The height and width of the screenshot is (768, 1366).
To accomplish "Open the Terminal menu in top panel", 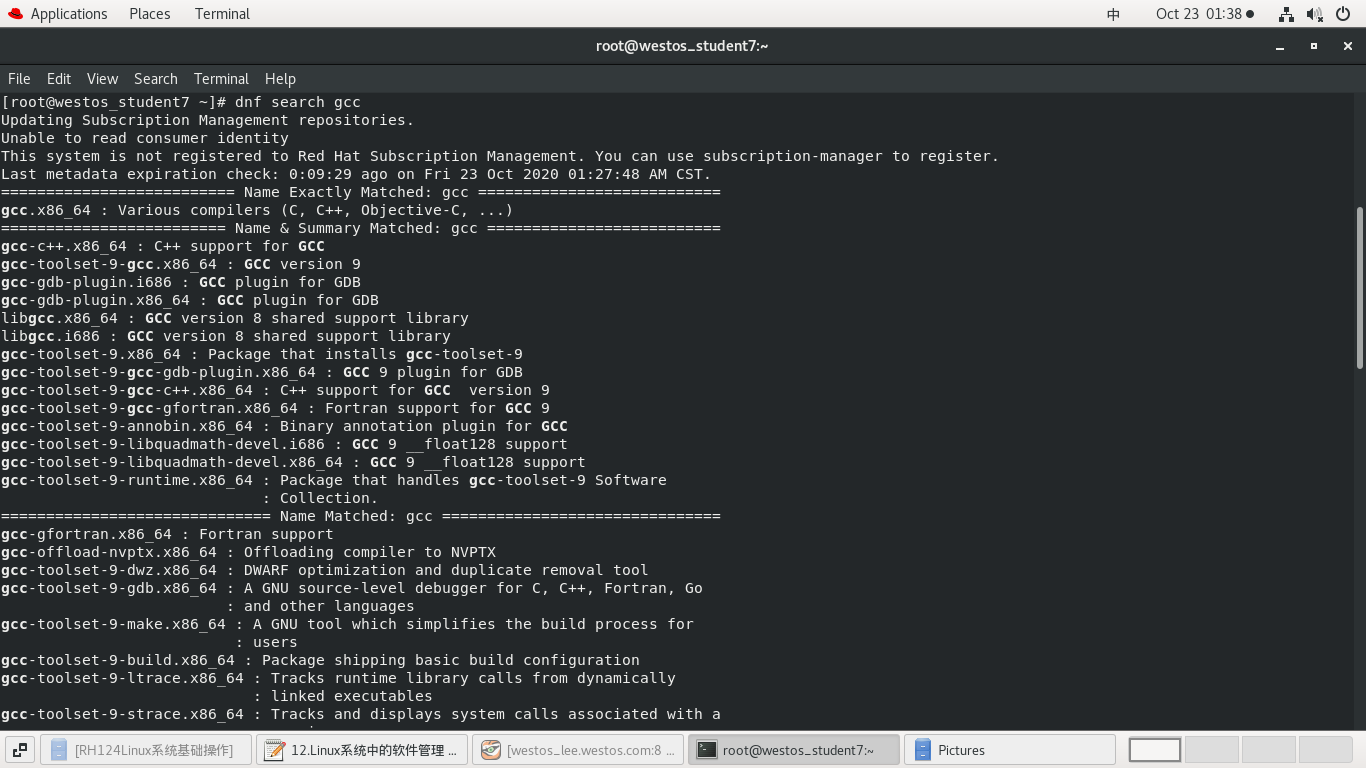I will click(222, 14).
